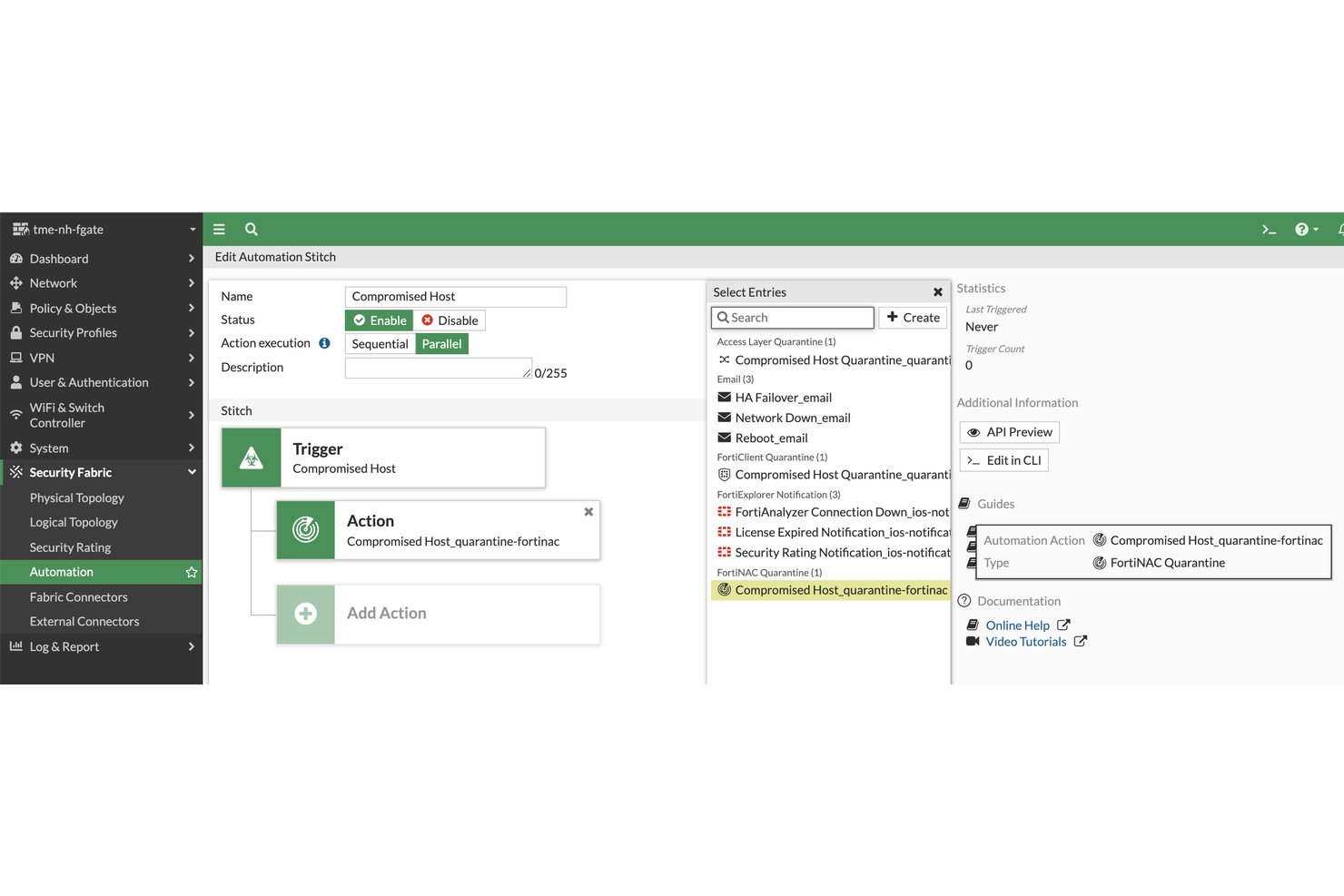This screenshot has width=1344, height=896.
Task: Open the help question-mark menu
Action: [1306, 230]
